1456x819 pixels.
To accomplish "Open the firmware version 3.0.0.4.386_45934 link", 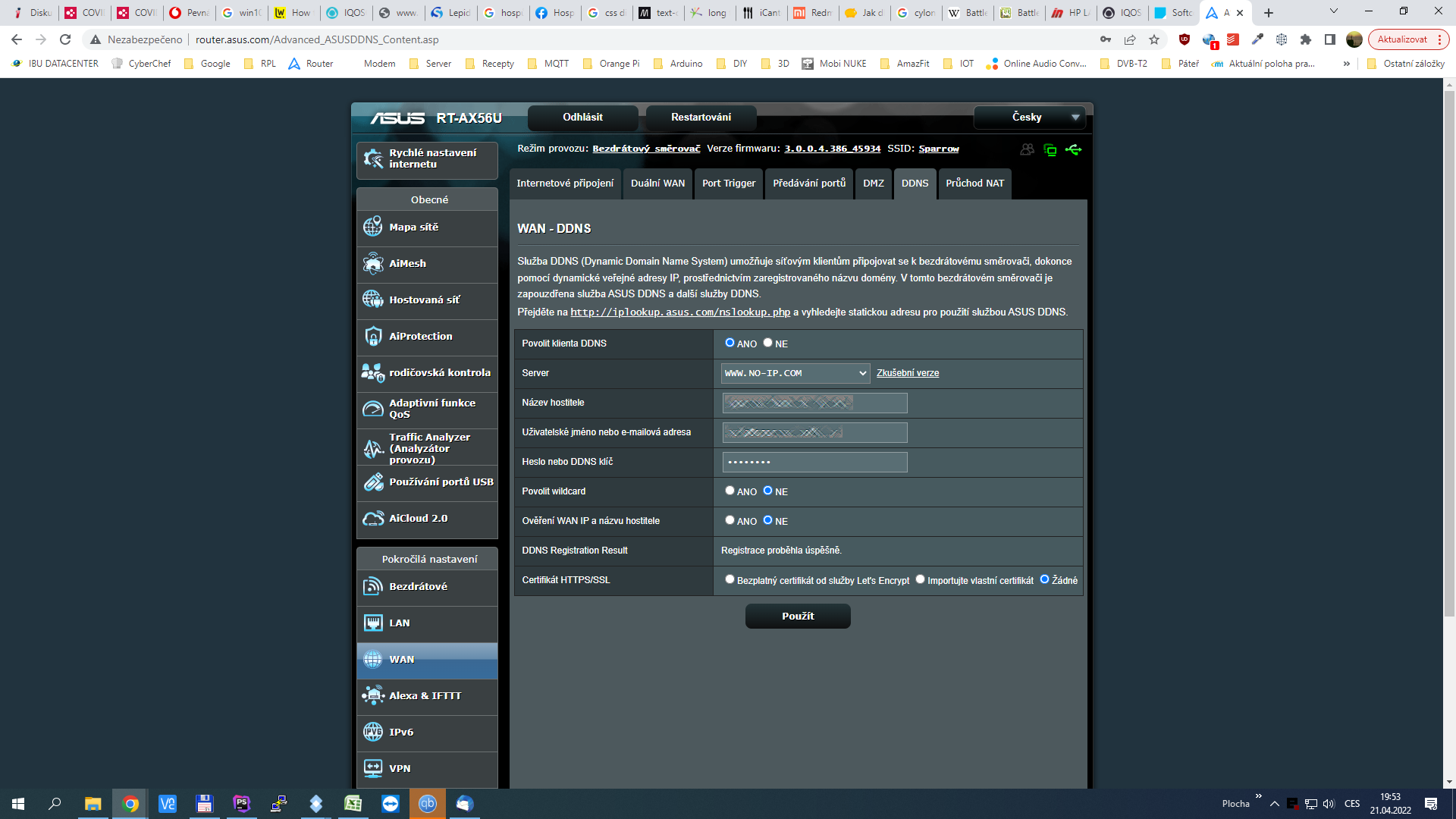I will tap(832, 149).
